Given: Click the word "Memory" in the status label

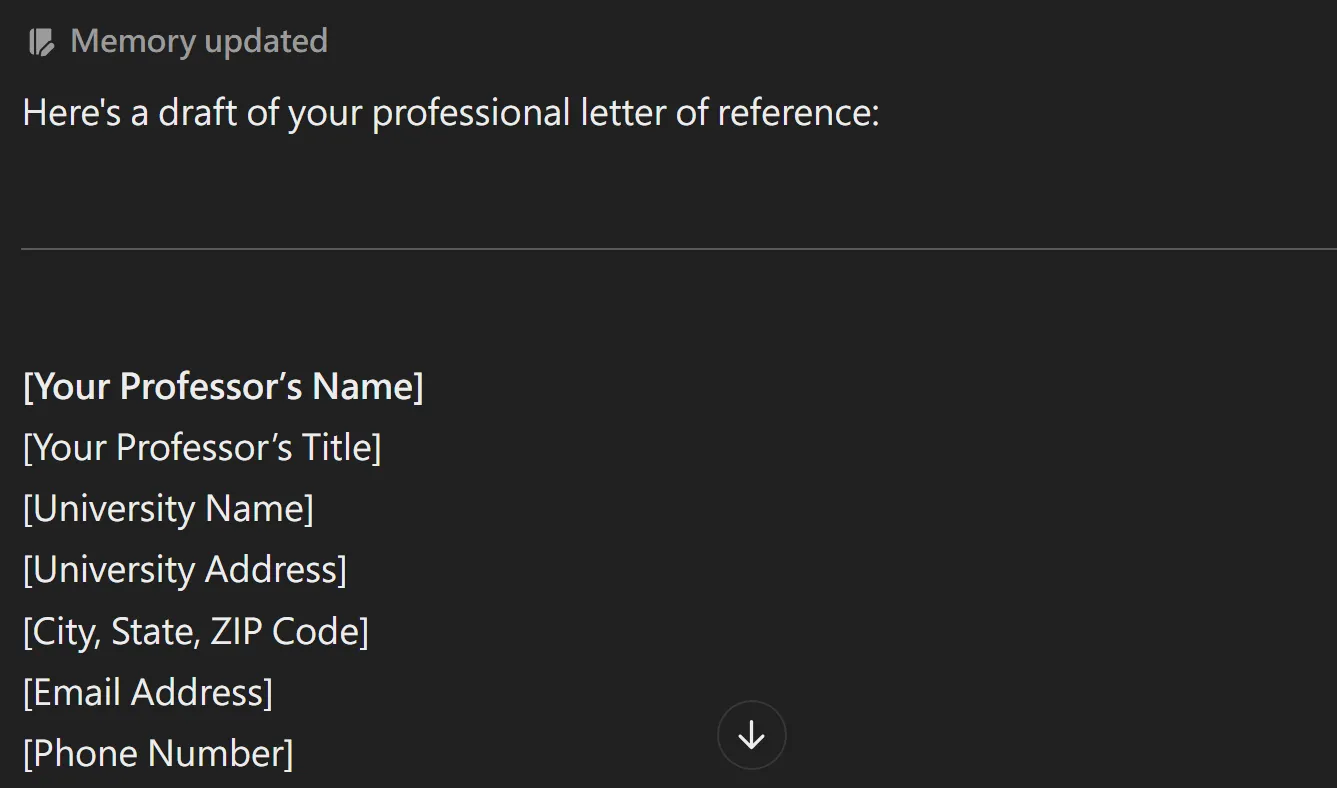Looking at the screenshot, I should click(x=133, y=42).
